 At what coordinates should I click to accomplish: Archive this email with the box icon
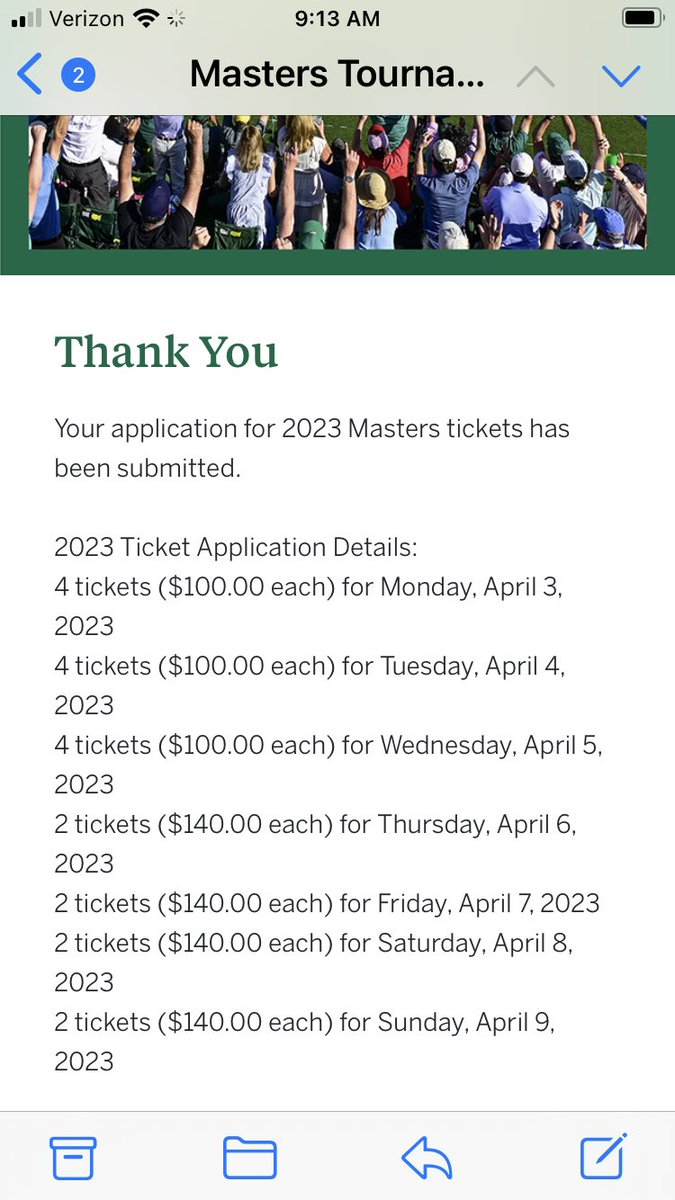click(73, 1157)
